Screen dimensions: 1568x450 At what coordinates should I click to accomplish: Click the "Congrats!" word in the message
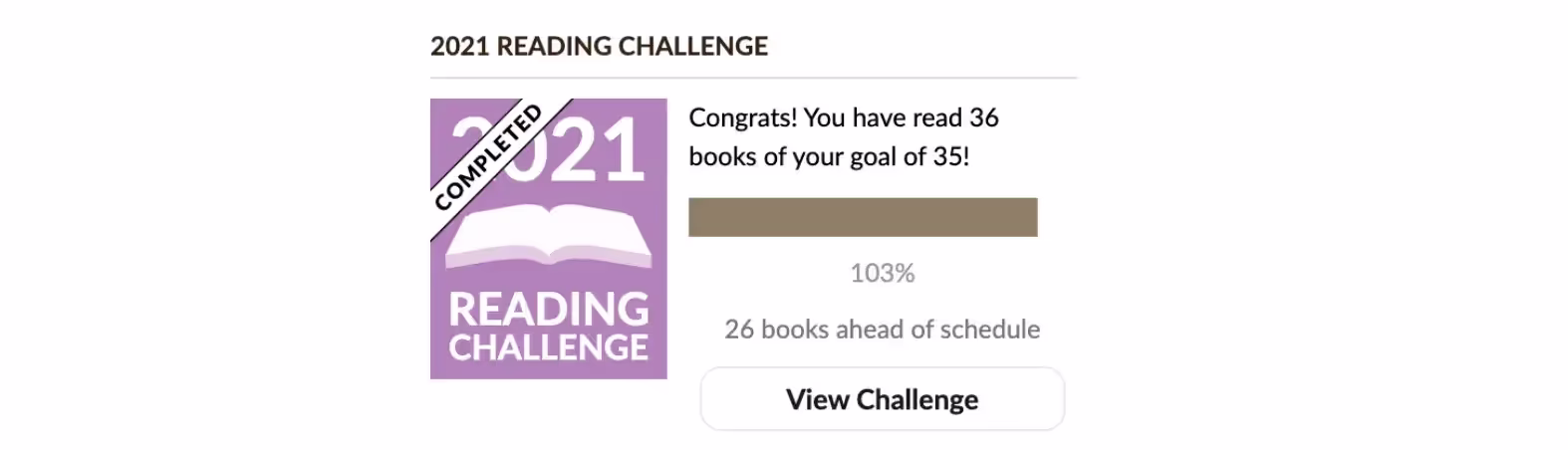click(743, 117)
